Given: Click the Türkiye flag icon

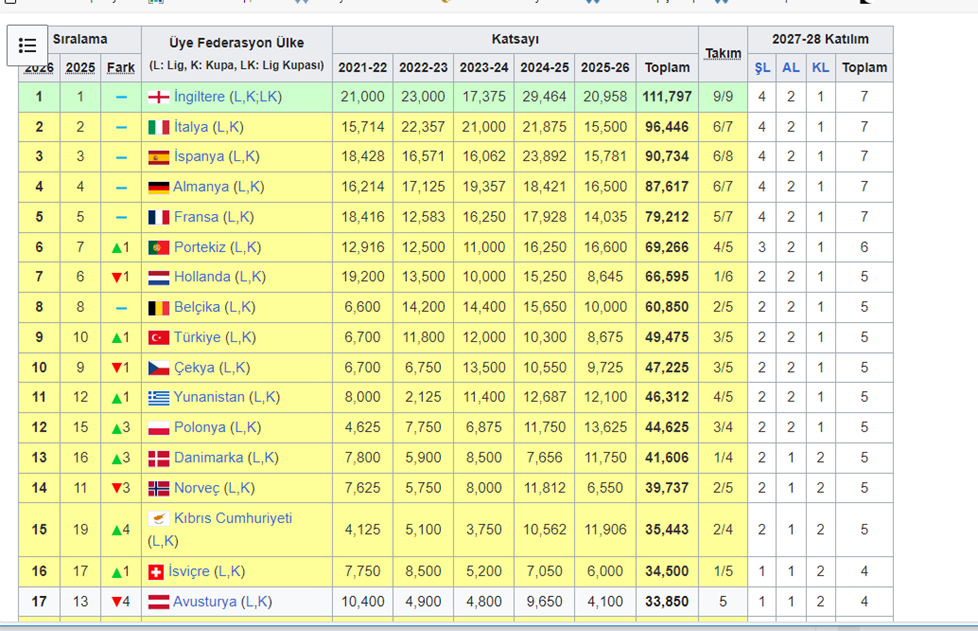Looking at the screenshot, I should (x=158, y=337).
